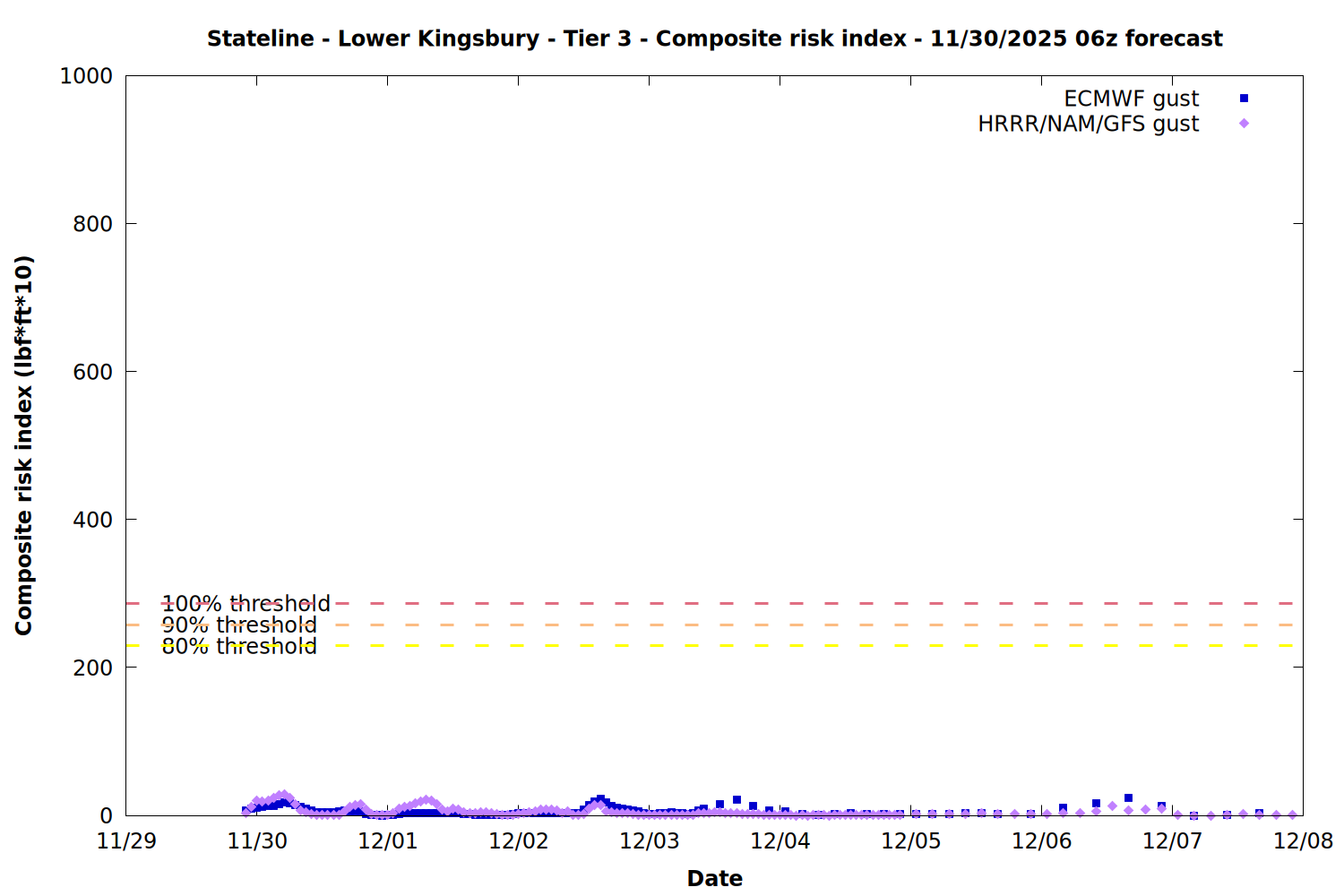
Task: Click the Date x-axis title
Action: (714, 878)
